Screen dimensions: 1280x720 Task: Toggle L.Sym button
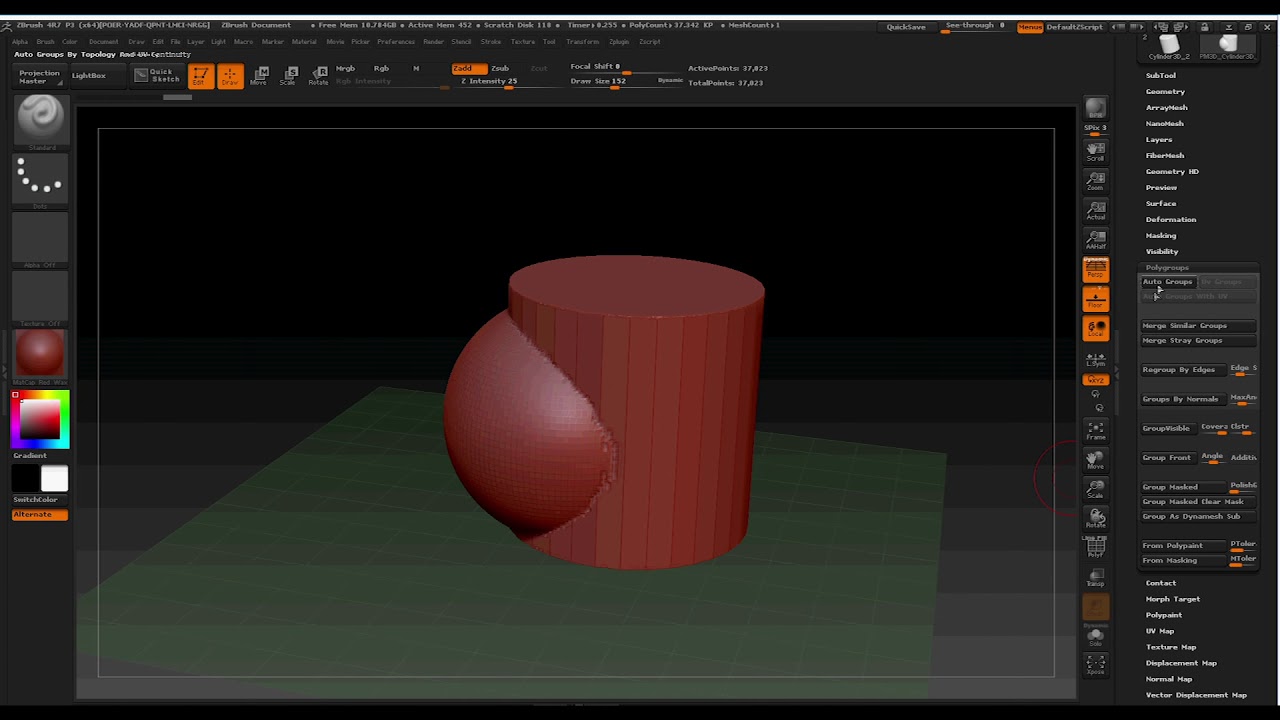(x=1096, y=358)
